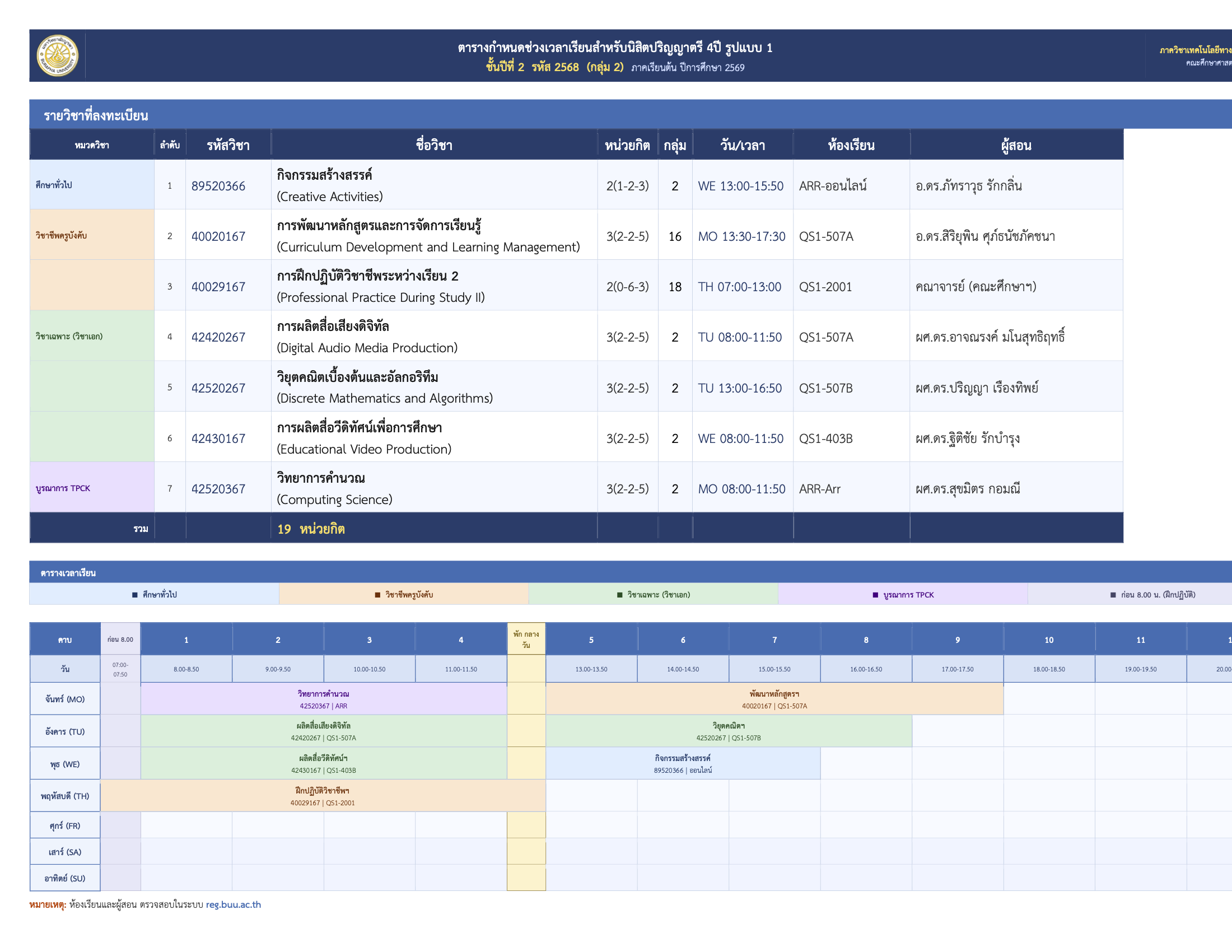This screenshot has width=1232, height=952.
Task: Select the Tuesday 42420267 audio media block
Action: (x=324, y=731)
